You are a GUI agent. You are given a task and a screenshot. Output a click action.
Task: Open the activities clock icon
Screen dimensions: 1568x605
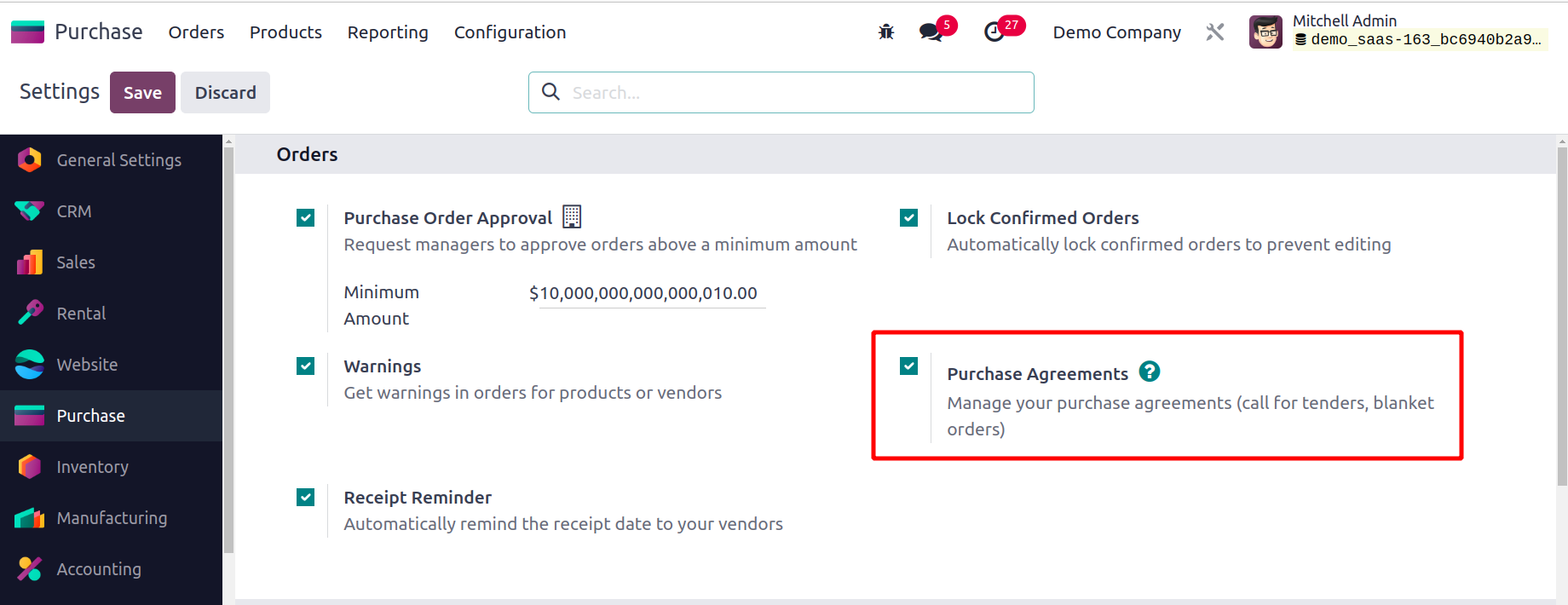pyautogui.click(x=994, y=32)
